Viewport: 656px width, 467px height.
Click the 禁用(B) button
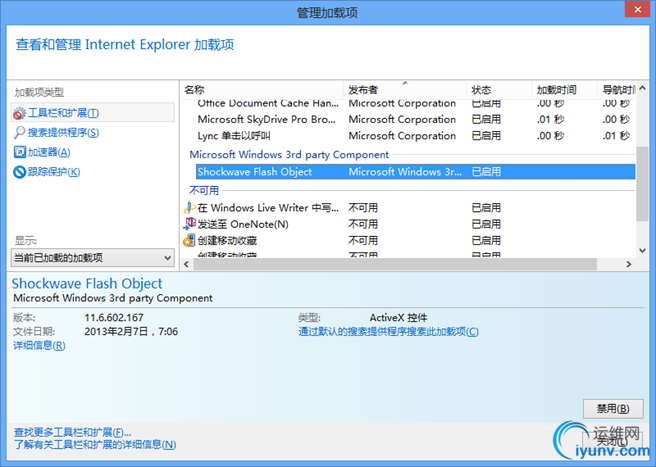pos(613,408)
